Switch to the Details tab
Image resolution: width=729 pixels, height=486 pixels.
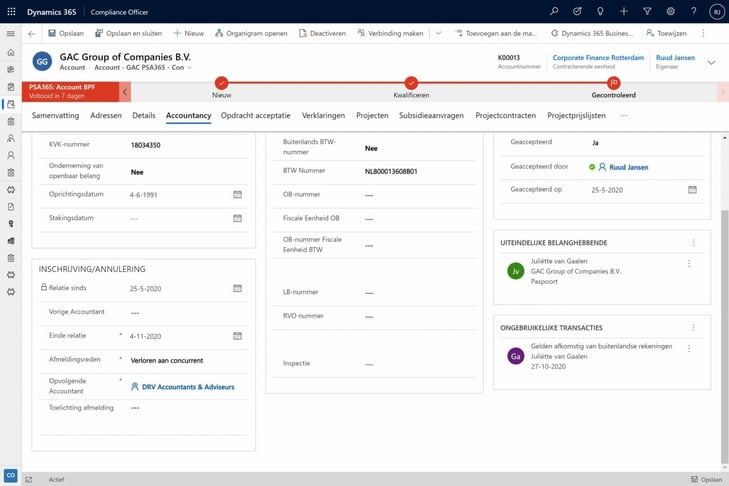(x=144, y=115)
